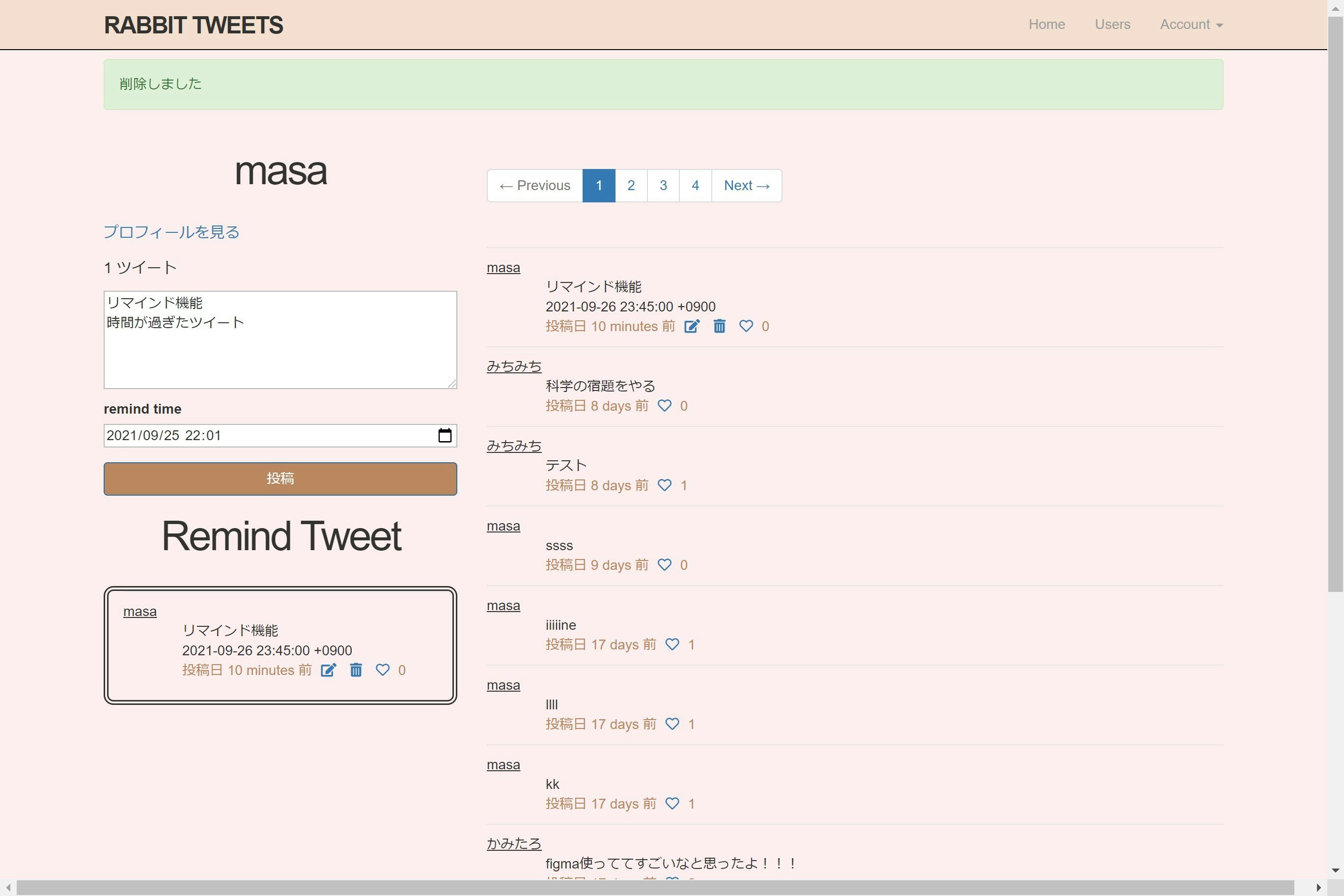Toggle like on the テスト tweet
The width and height of the screenshot is (1344, 896).
point(664,485)
